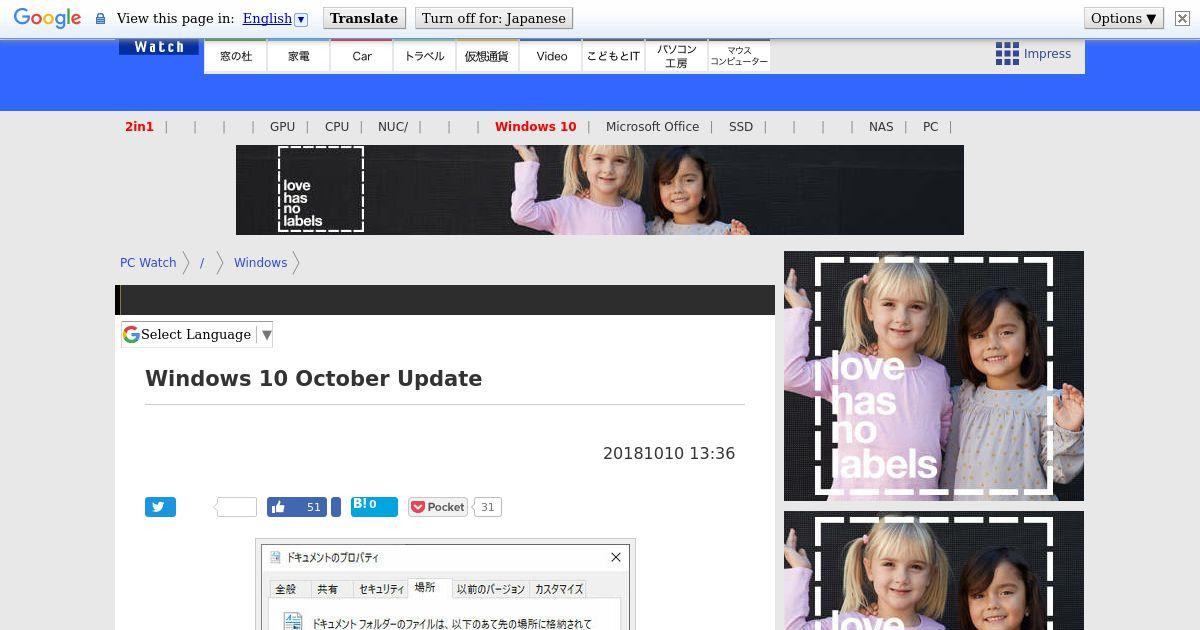Click the Pocket count 31
The width and height of the screenshot is (1200, 630).
coord(487,507)
